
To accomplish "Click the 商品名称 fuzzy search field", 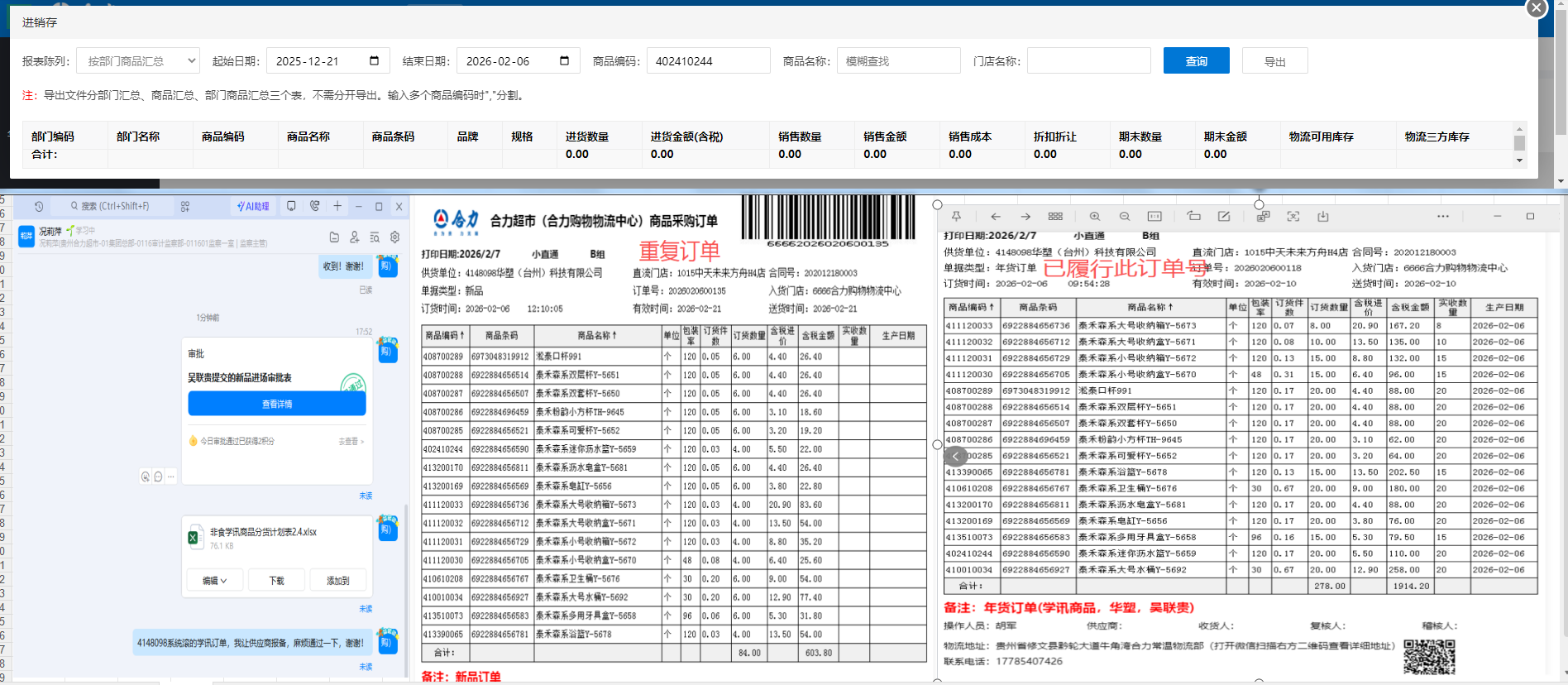I will (x=898, y=61).
